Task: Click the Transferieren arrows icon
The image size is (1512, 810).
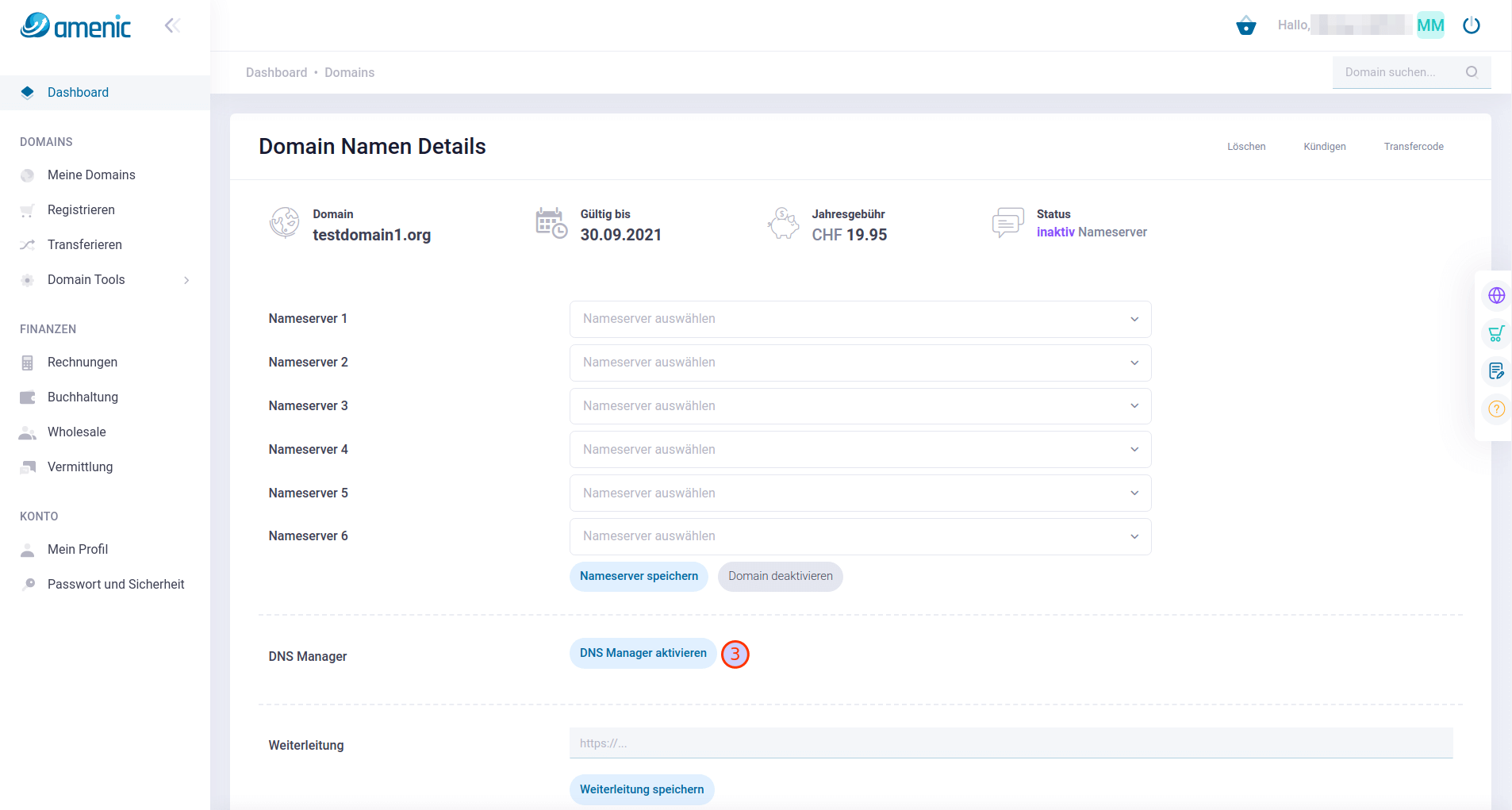Action: (28, 245)
